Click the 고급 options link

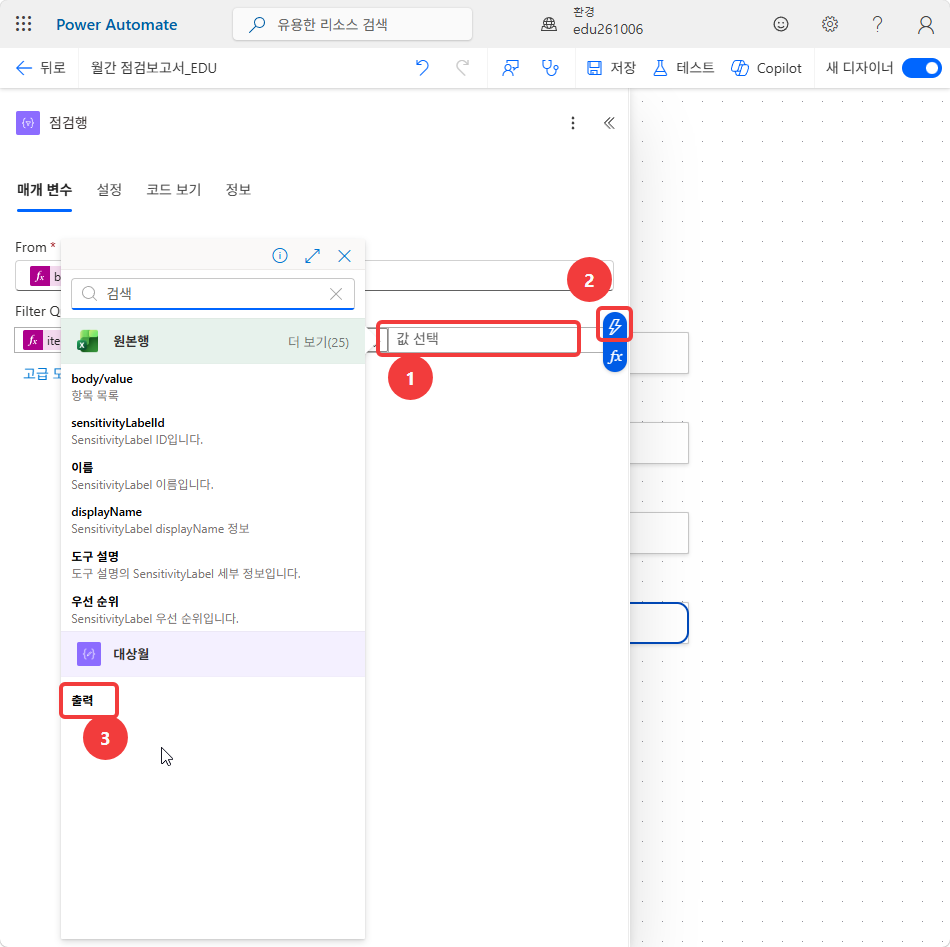coord(42,373)
